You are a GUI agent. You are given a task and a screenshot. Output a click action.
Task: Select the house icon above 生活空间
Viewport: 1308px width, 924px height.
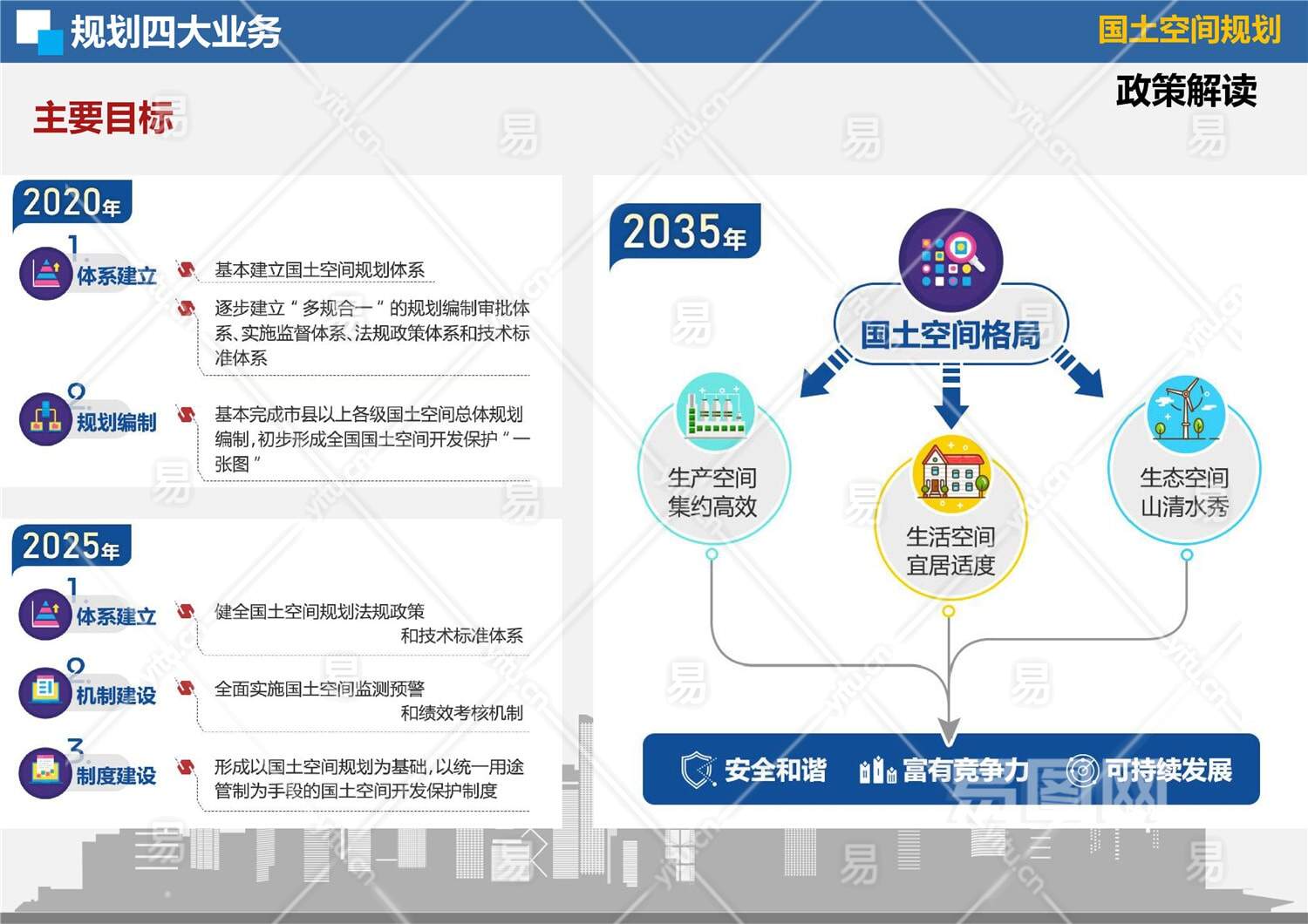950,474
